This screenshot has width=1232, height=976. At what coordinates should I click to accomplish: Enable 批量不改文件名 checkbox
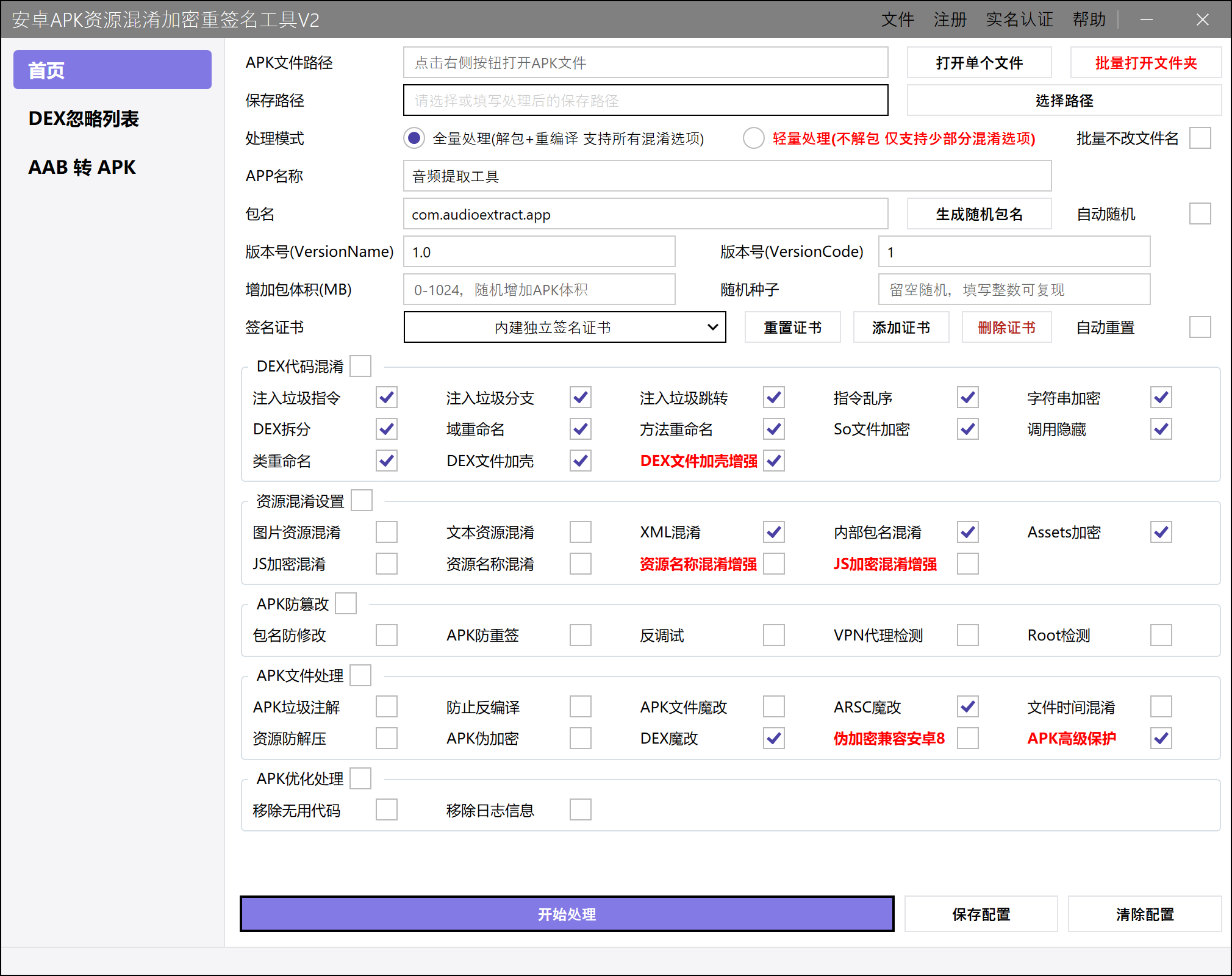tap(1200, 138)
